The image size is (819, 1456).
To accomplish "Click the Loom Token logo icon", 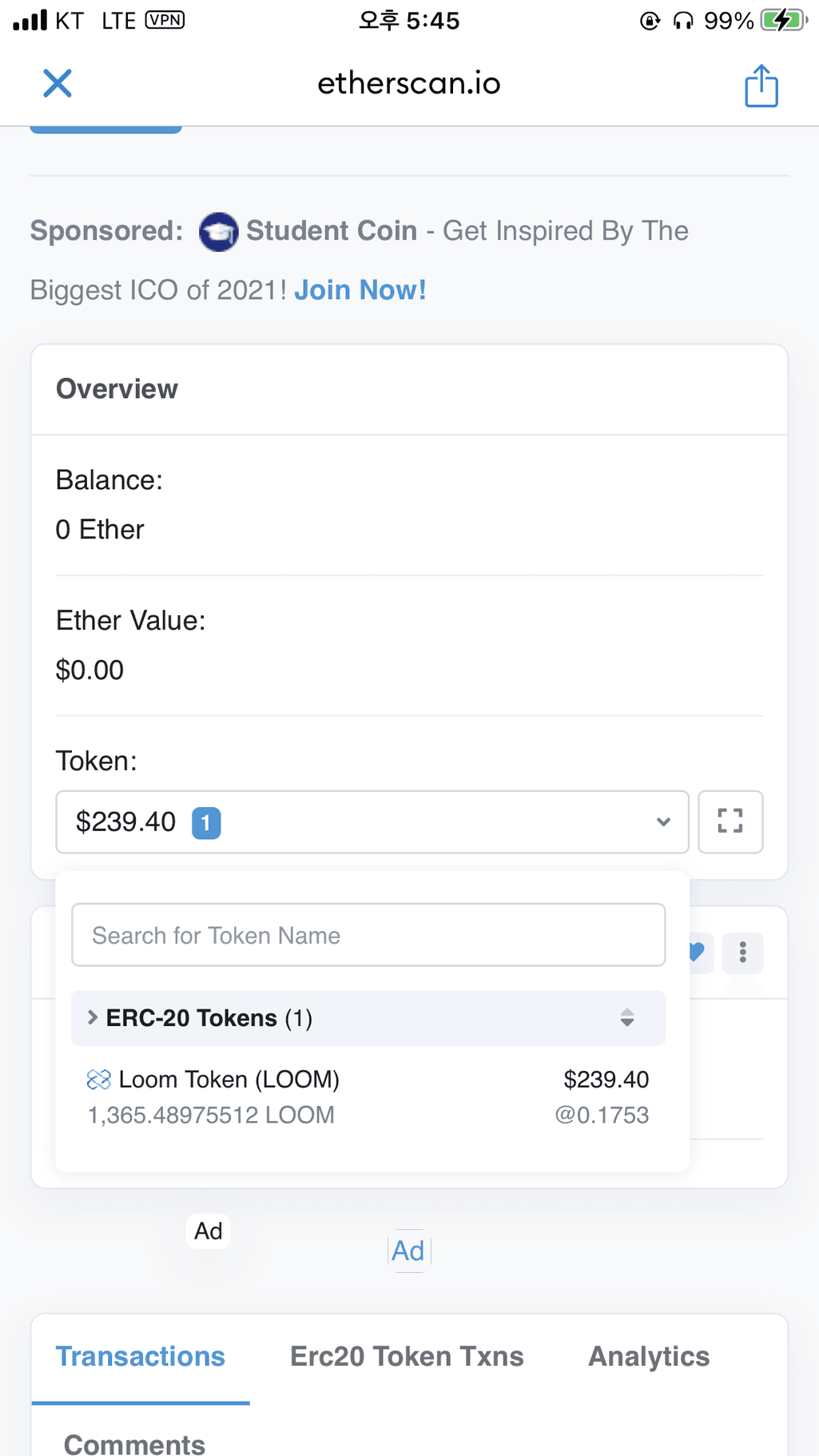I will click(x=98, y=1080).
